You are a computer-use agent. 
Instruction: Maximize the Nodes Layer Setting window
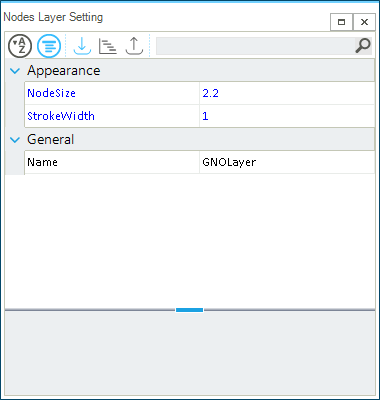coord(341,22)
